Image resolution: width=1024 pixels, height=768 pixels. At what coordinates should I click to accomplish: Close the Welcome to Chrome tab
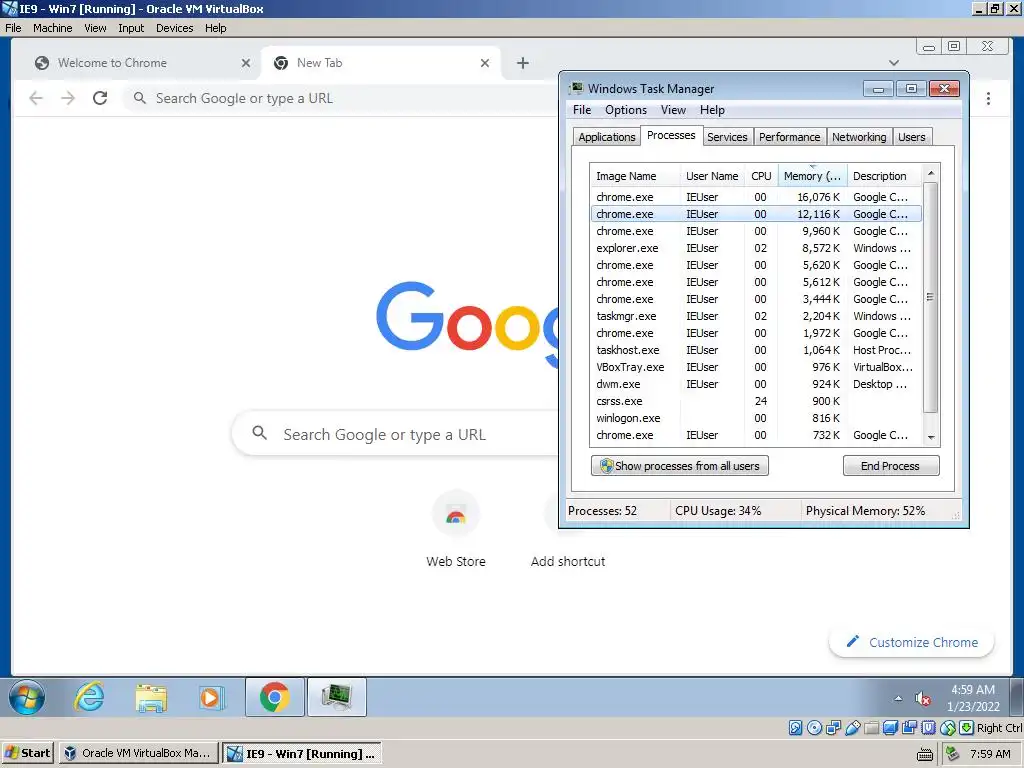pyautogui.click(x=246, y=63)
